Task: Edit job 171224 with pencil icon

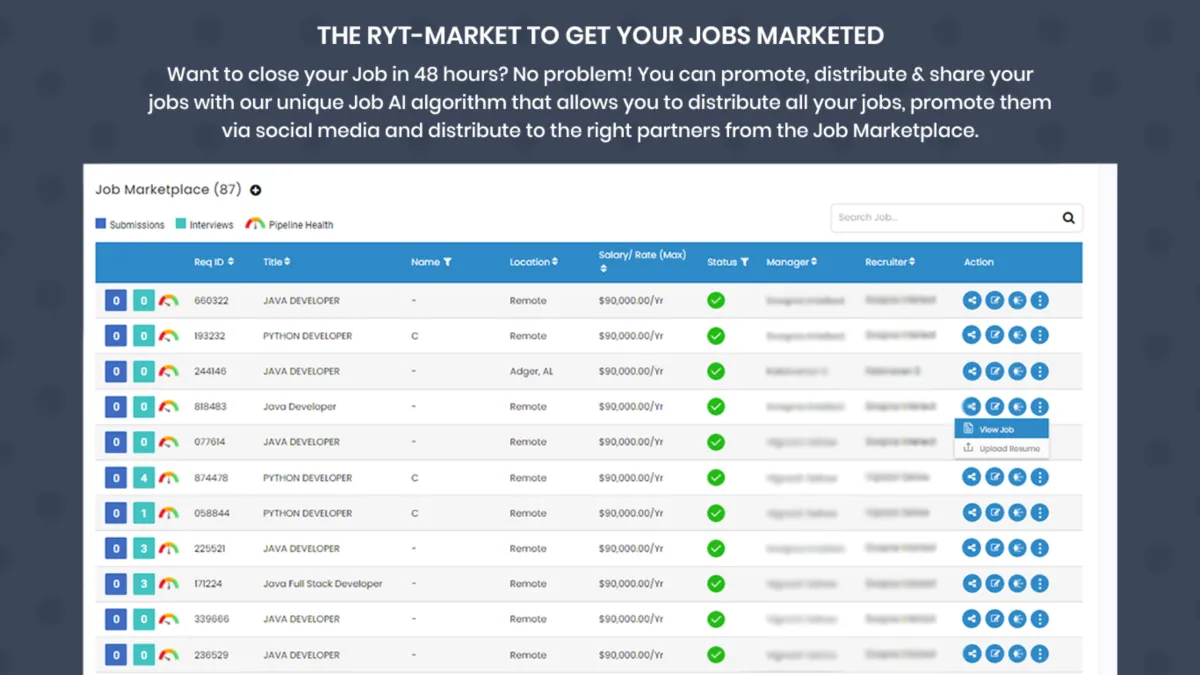Action: click(995, 583)
